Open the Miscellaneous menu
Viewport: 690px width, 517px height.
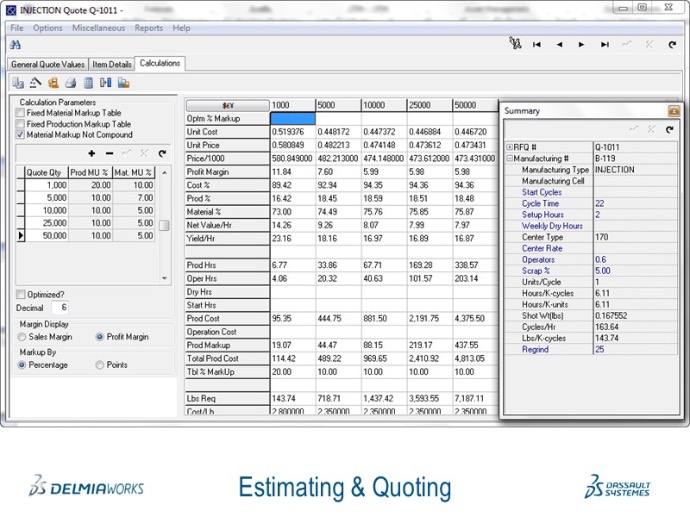tap(98, 28)
